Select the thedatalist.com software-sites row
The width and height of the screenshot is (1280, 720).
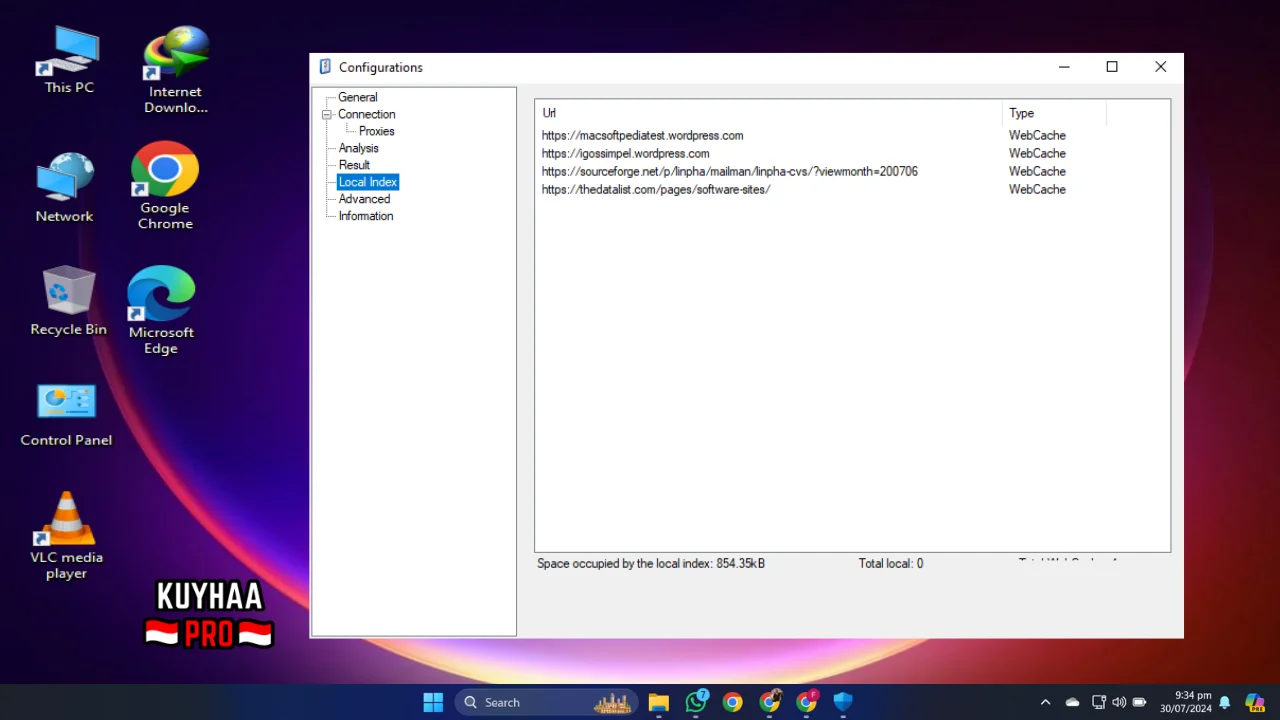(852, 189)
